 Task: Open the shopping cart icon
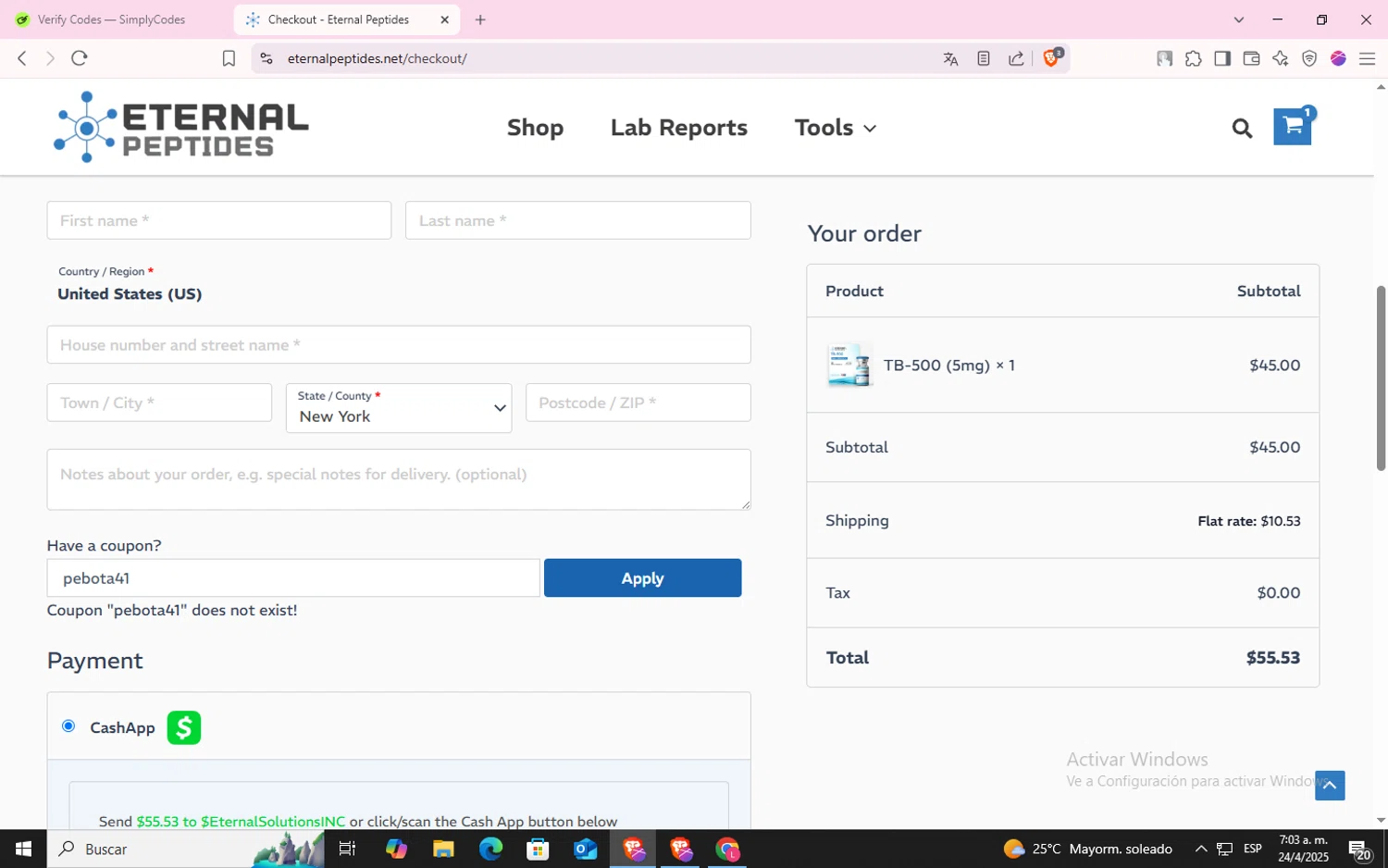1293,127
